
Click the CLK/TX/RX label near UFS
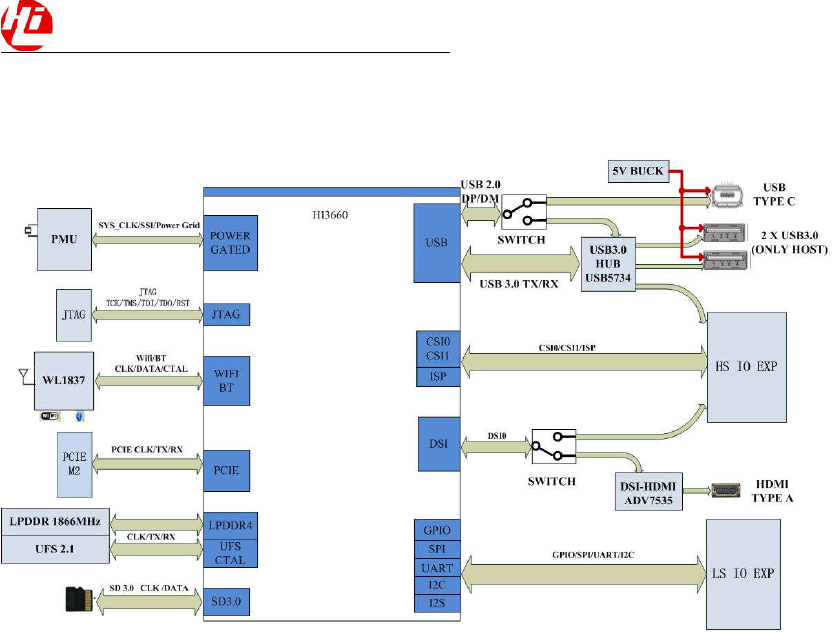point(151,537)
